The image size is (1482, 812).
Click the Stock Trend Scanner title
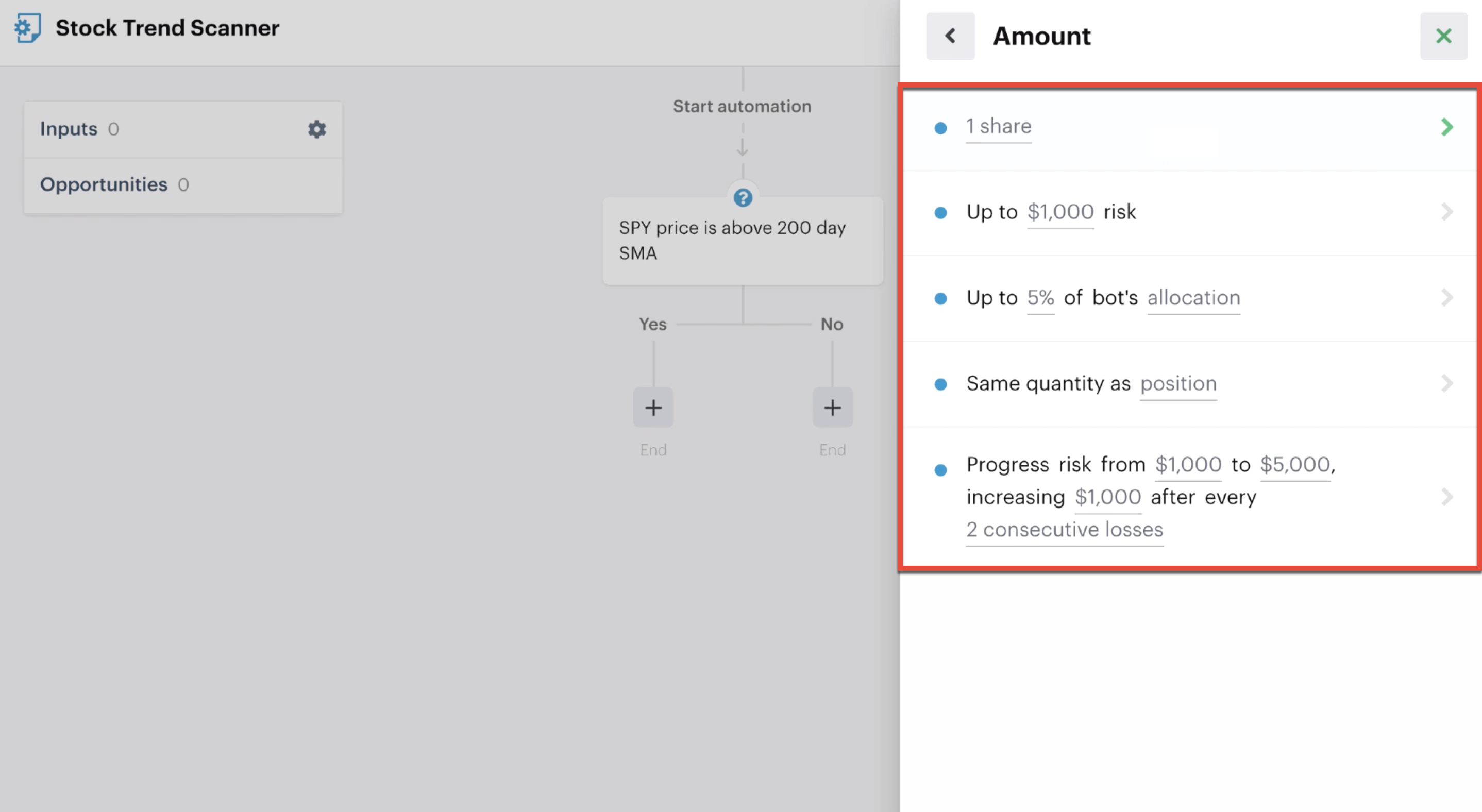coord(167,28)
